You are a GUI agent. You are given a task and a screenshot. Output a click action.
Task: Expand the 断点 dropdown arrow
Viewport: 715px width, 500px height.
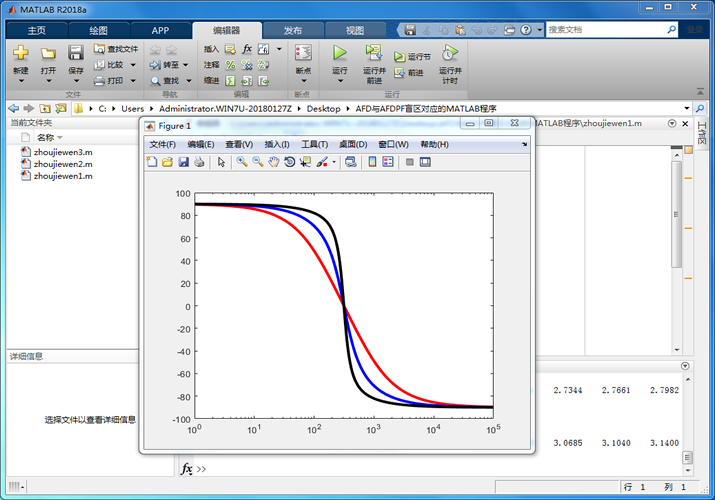(303, 81)
